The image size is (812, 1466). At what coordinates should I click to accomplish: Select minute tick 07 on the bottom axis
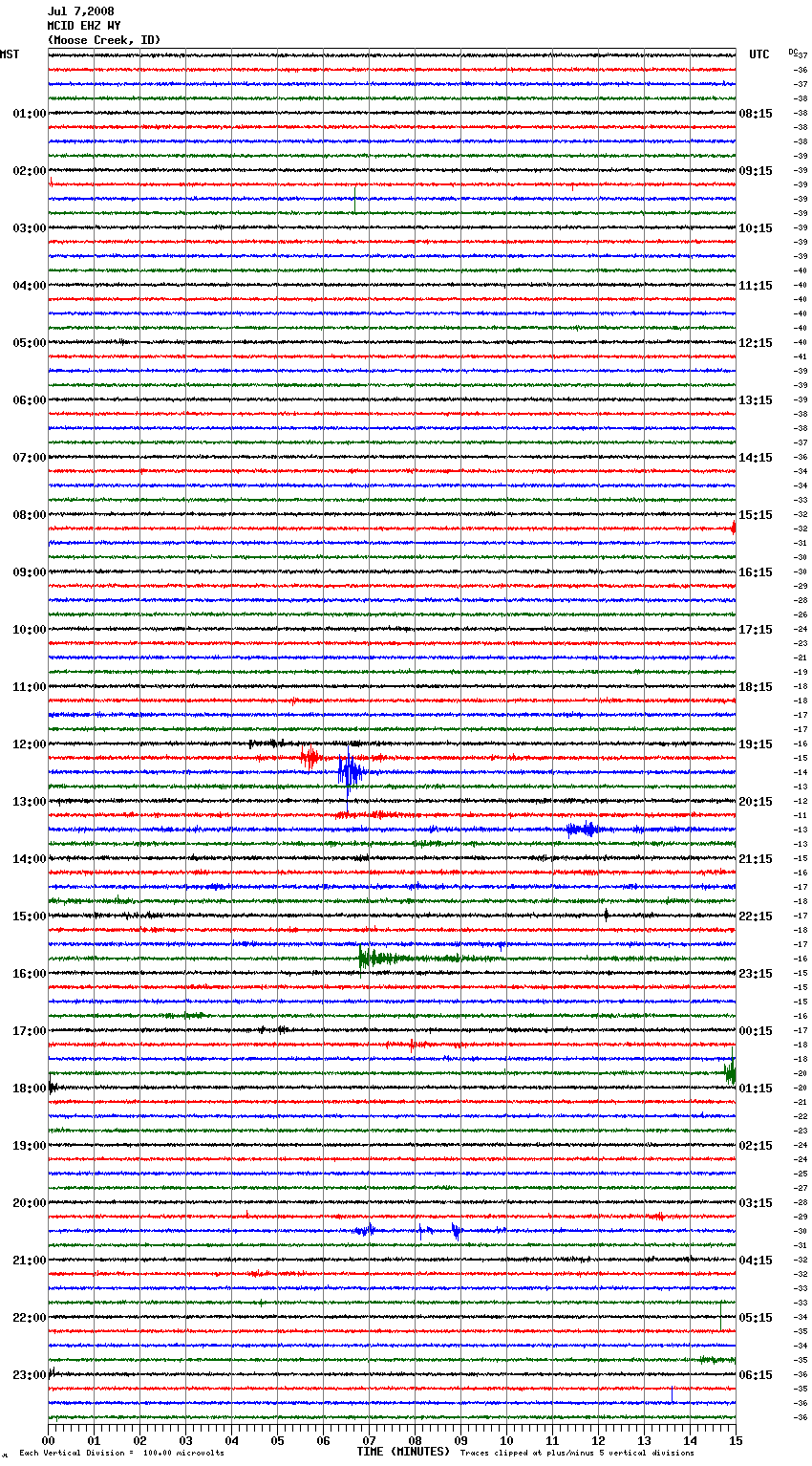pyautogui.click(x=369, y=1440)
